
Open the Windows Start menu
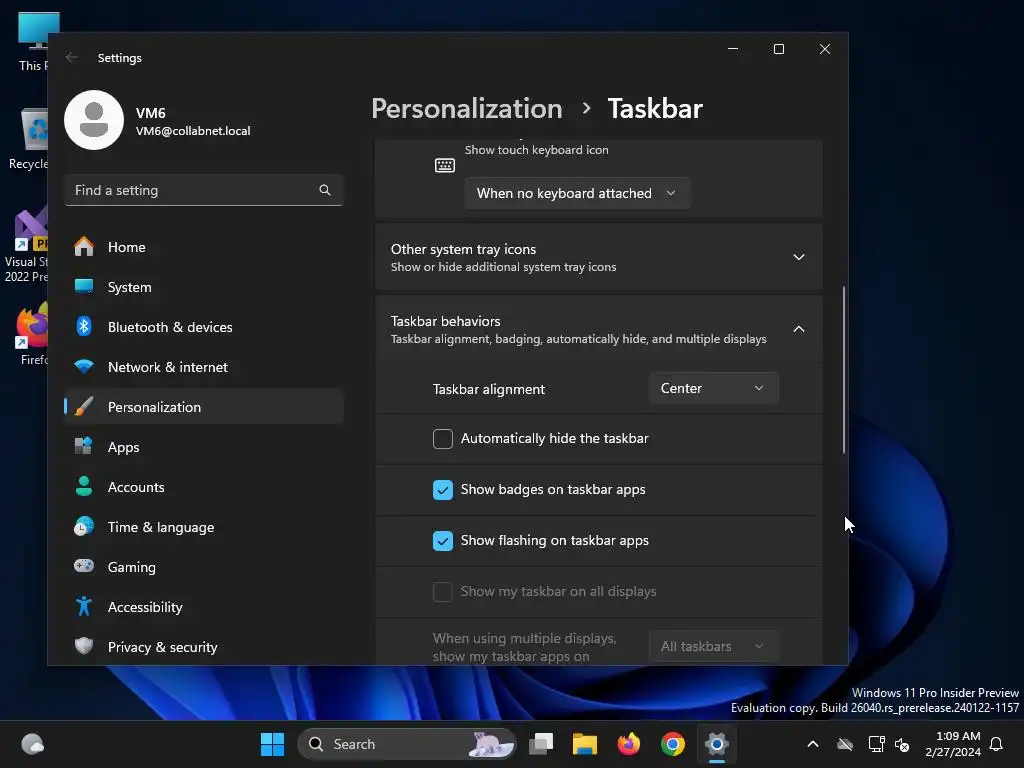pyautogui.click(x=272, y=744)
